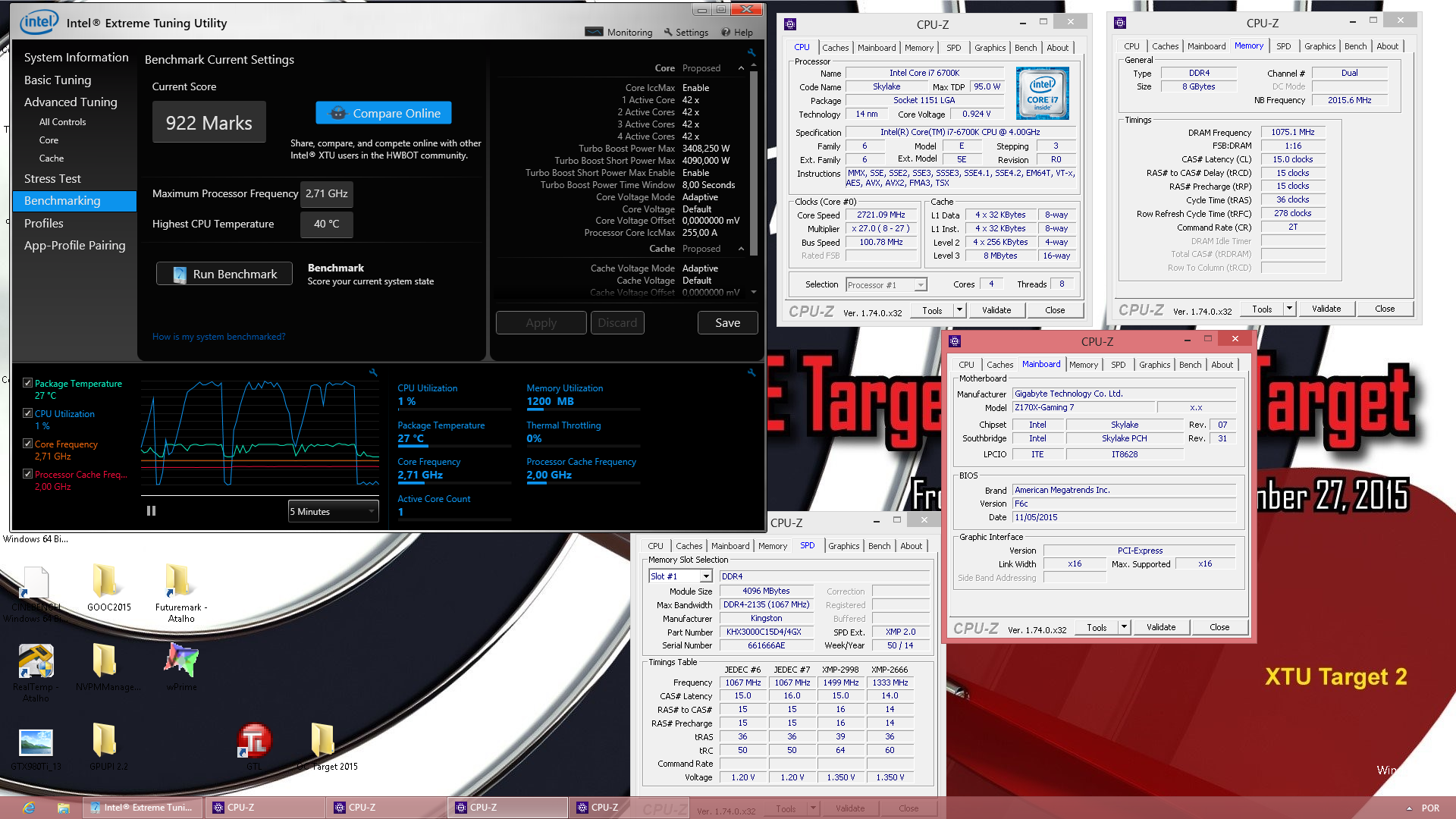Viewport: 1456px width, 819px height.
Task: Collapse the Core proposed settings section
Action: tap(741, 68)
